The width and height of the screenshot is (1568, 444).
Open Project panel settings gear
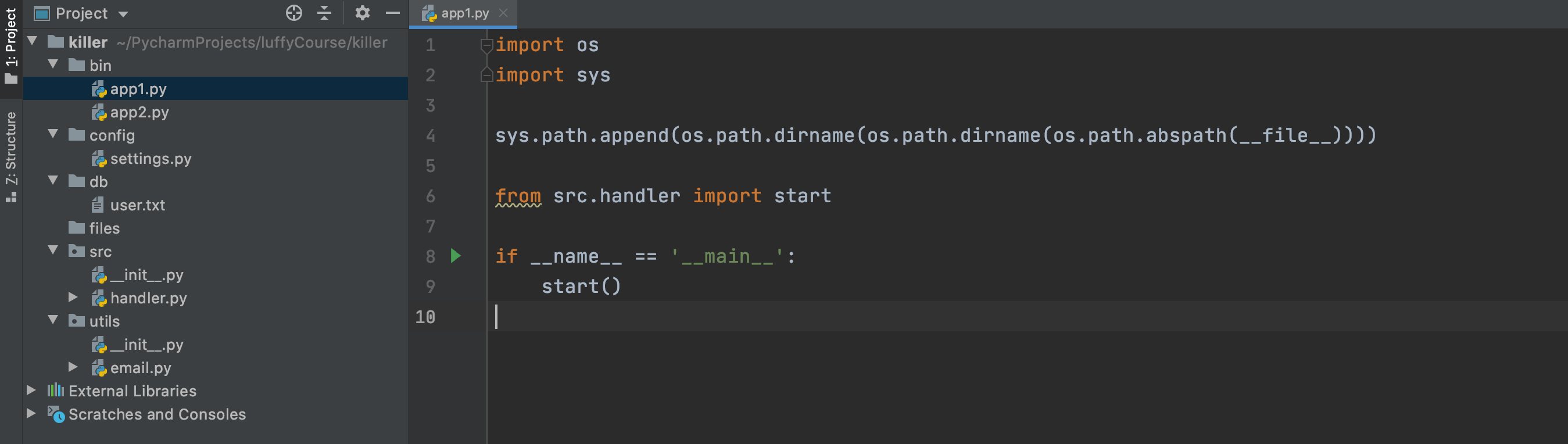tap(362, 13)
